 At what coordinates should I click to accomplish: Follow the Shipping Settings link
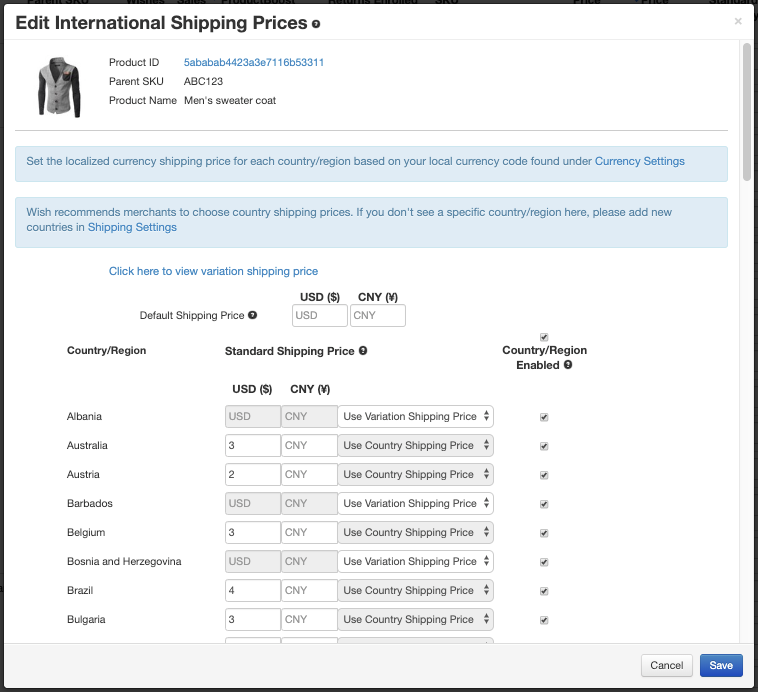point(132,227)
